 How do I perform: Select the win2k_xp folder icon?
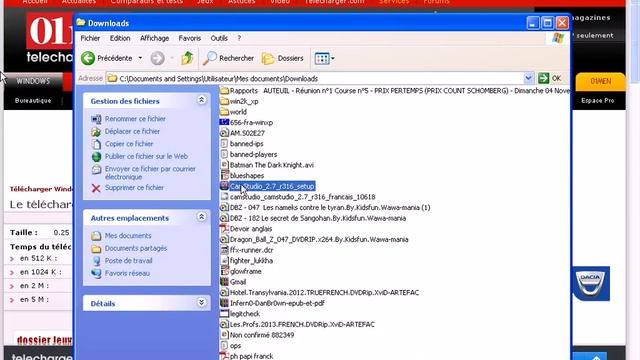pyautogui.click(x=224, y=101)
